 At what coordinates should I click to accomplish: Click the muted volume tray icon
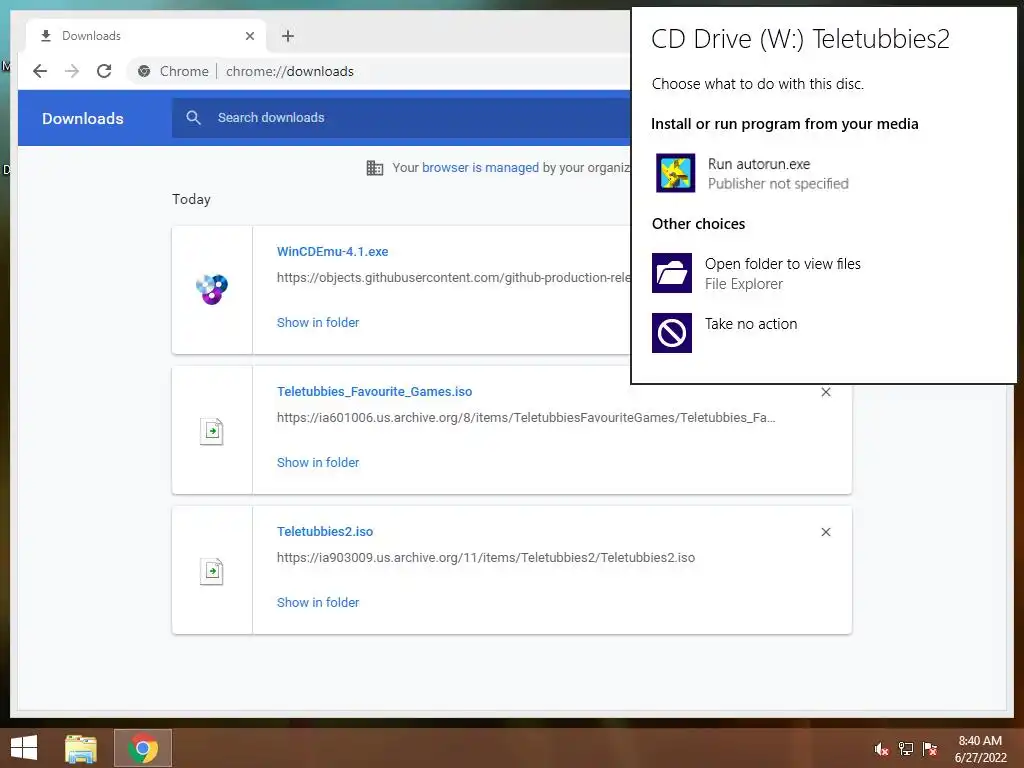[x=881, y=749]
